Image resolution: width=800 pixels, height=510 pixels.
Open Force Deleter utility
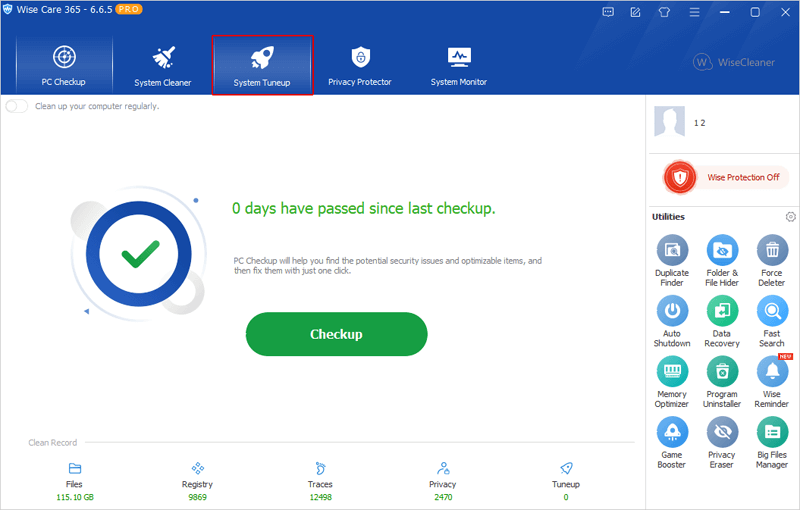[771, 261]
